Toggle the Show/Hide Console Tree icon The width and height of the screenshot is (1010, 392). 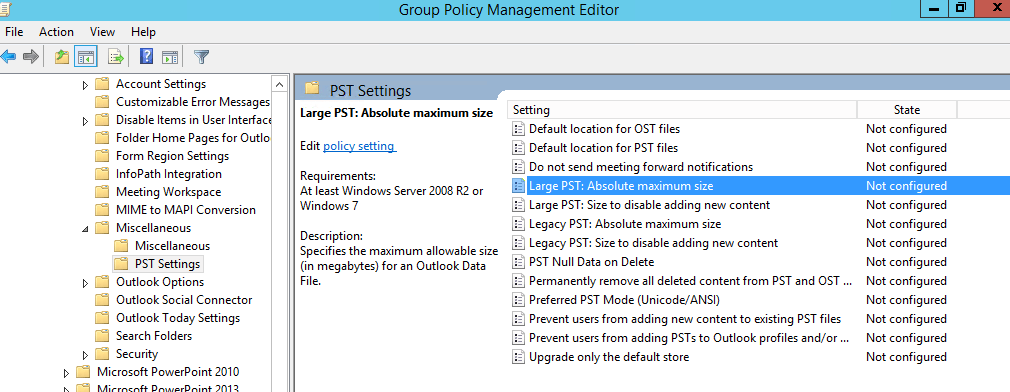86,57
